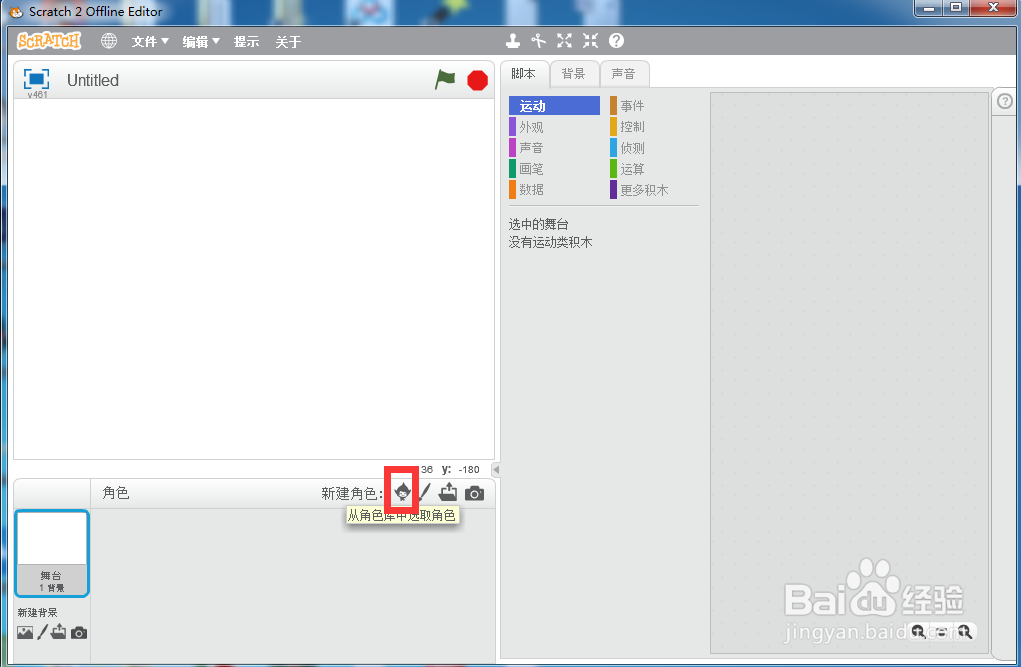Select the 数据 block category
Viewport: 1021px width, 667px height.
(554, 190)
